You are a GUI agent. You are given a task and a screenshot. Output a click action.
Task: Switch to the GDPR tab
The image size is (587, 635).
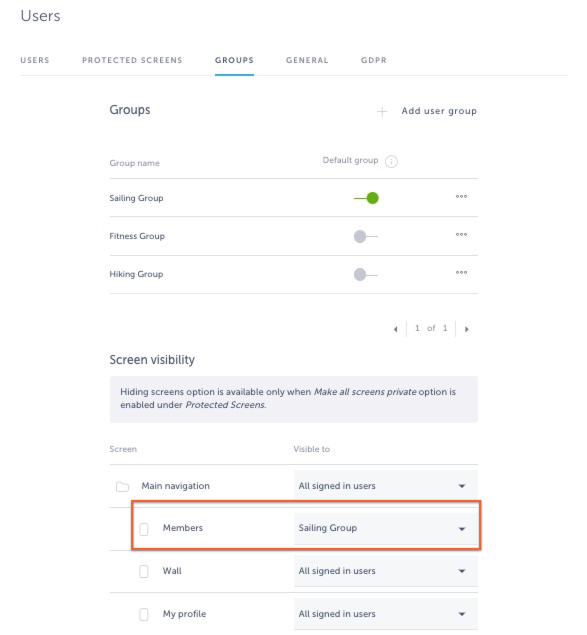point(374,60)
